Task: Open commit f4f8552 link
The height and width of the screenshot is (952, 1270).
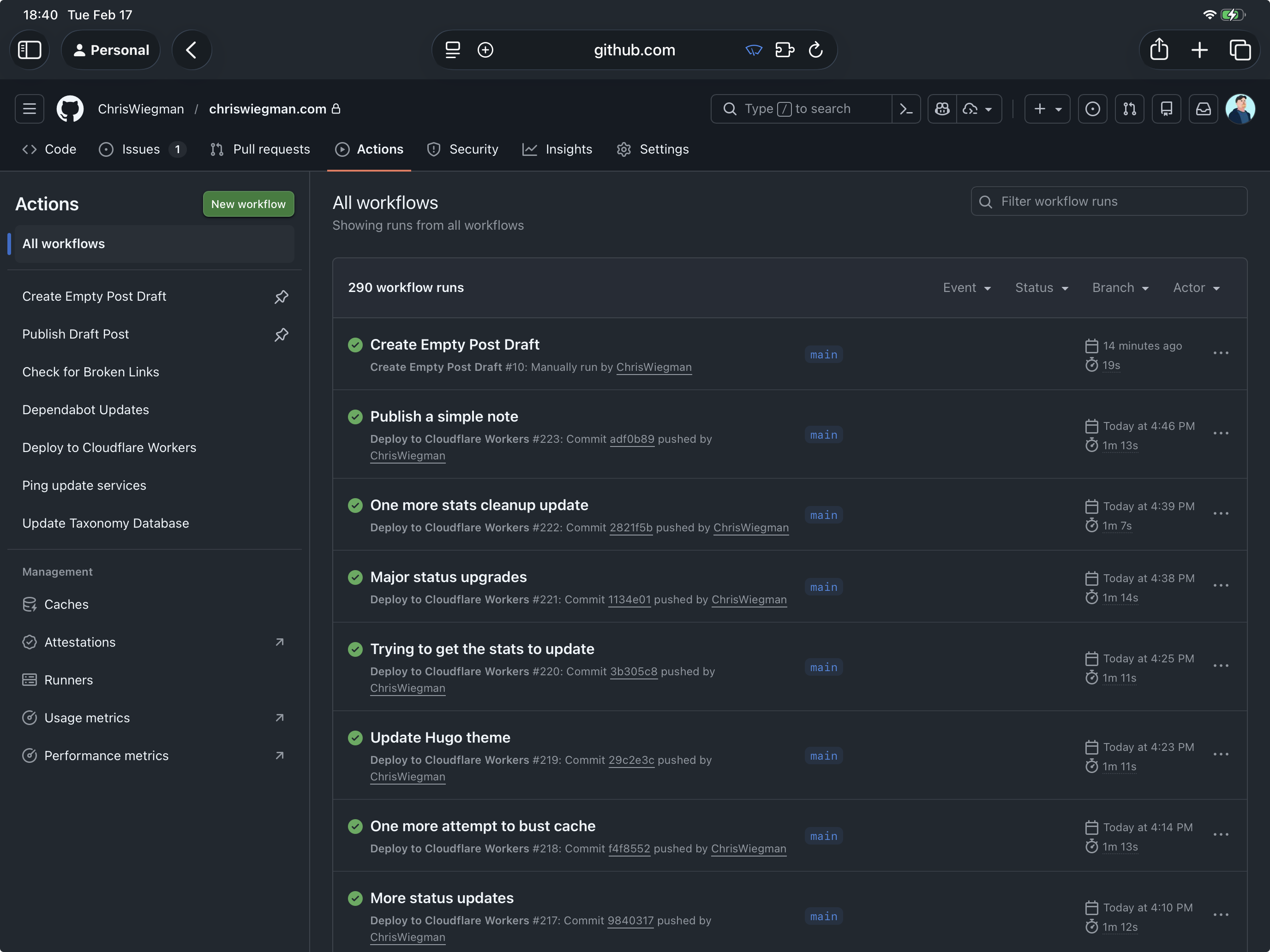Action: (x=629, y=849)
